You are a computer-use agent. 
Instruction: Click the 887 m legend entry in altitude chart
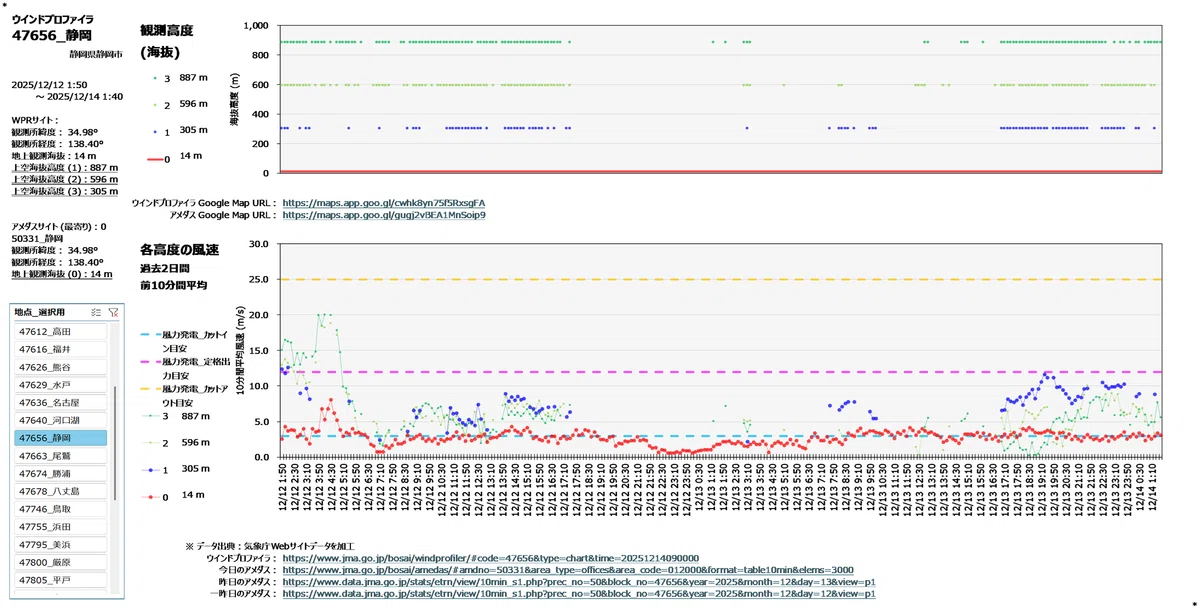[180, 78]
